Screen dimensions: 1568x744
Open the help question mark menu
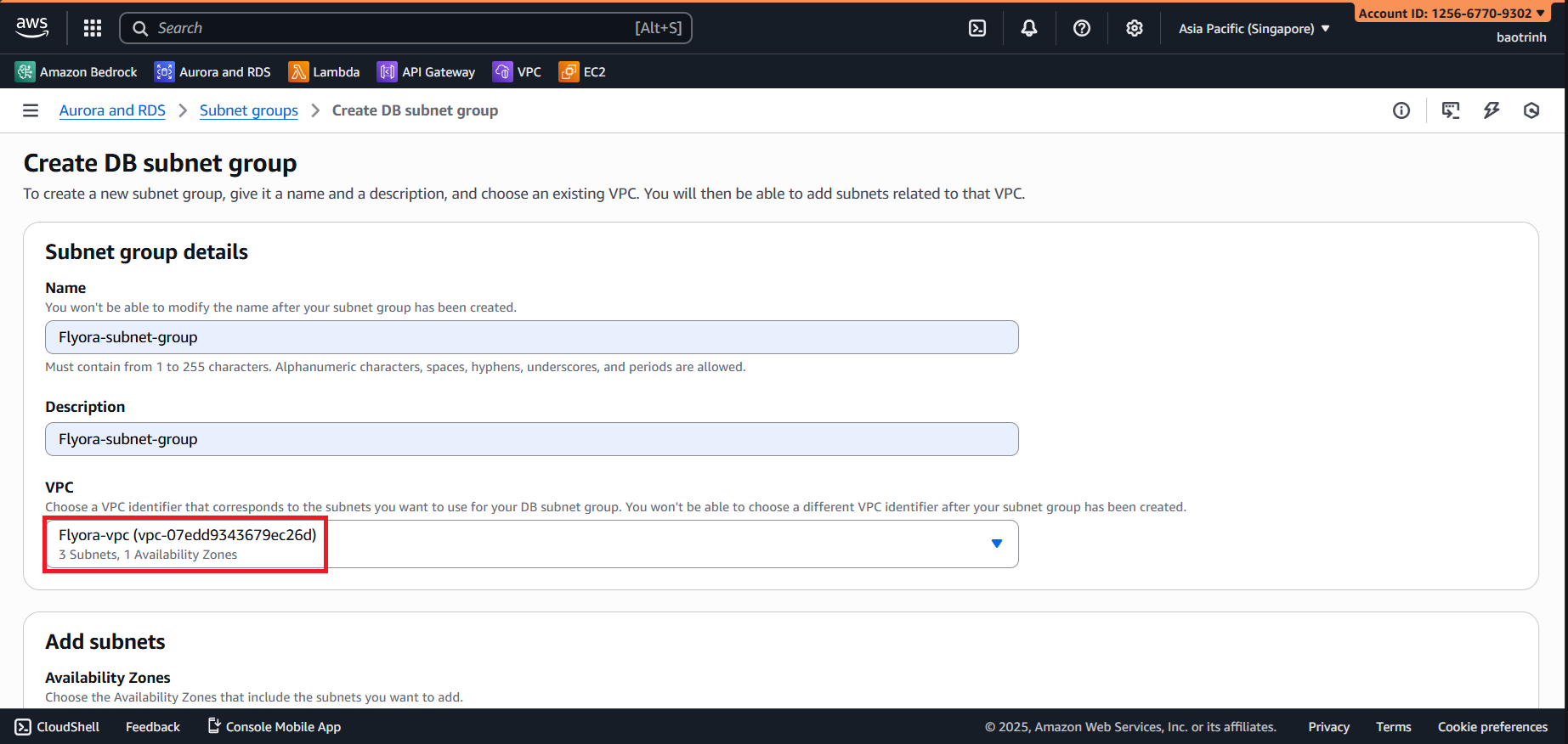pyautogui.click(x=1082, y=28)
